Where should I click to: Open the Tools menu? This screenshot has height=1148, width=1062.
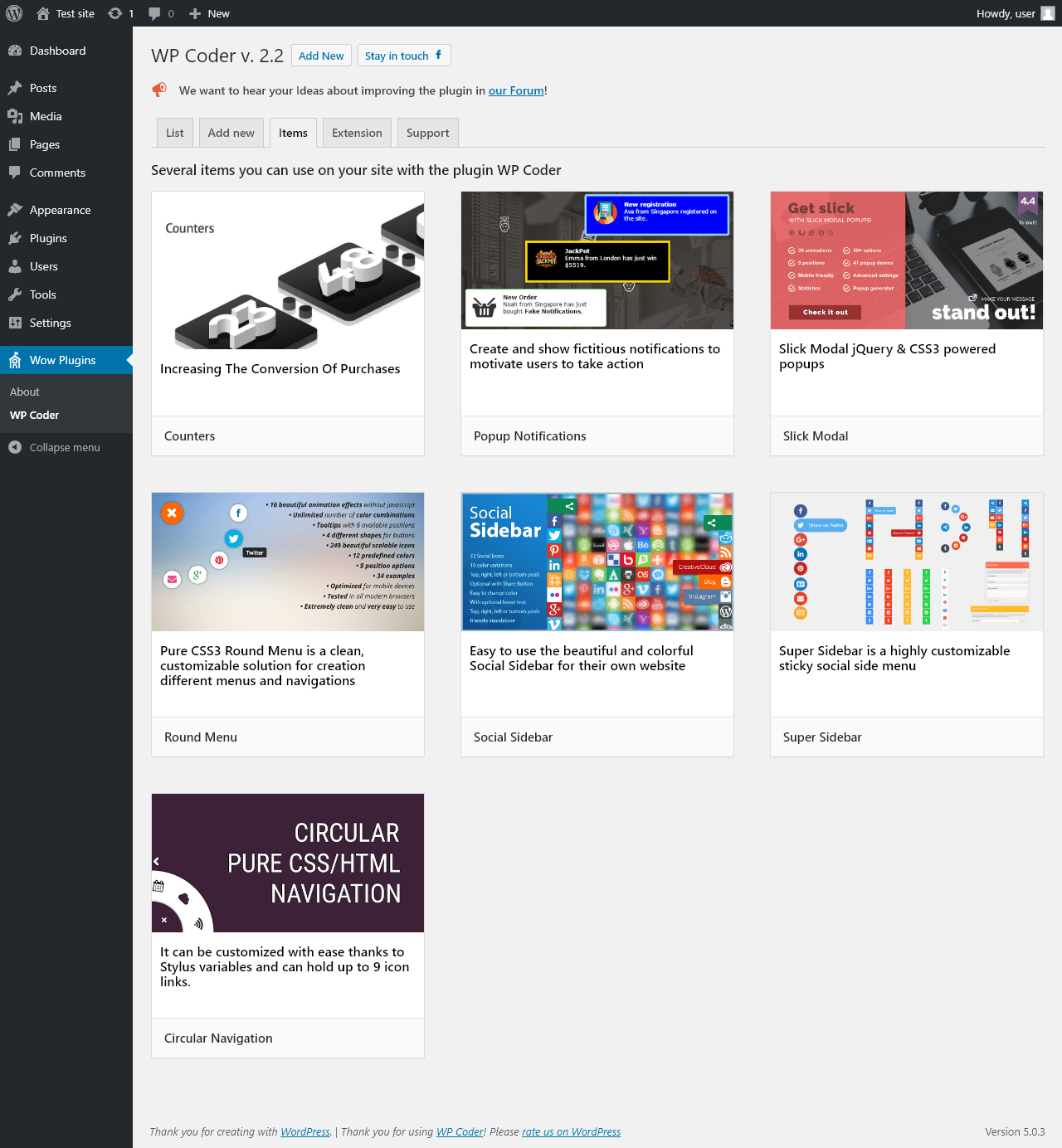66,294
